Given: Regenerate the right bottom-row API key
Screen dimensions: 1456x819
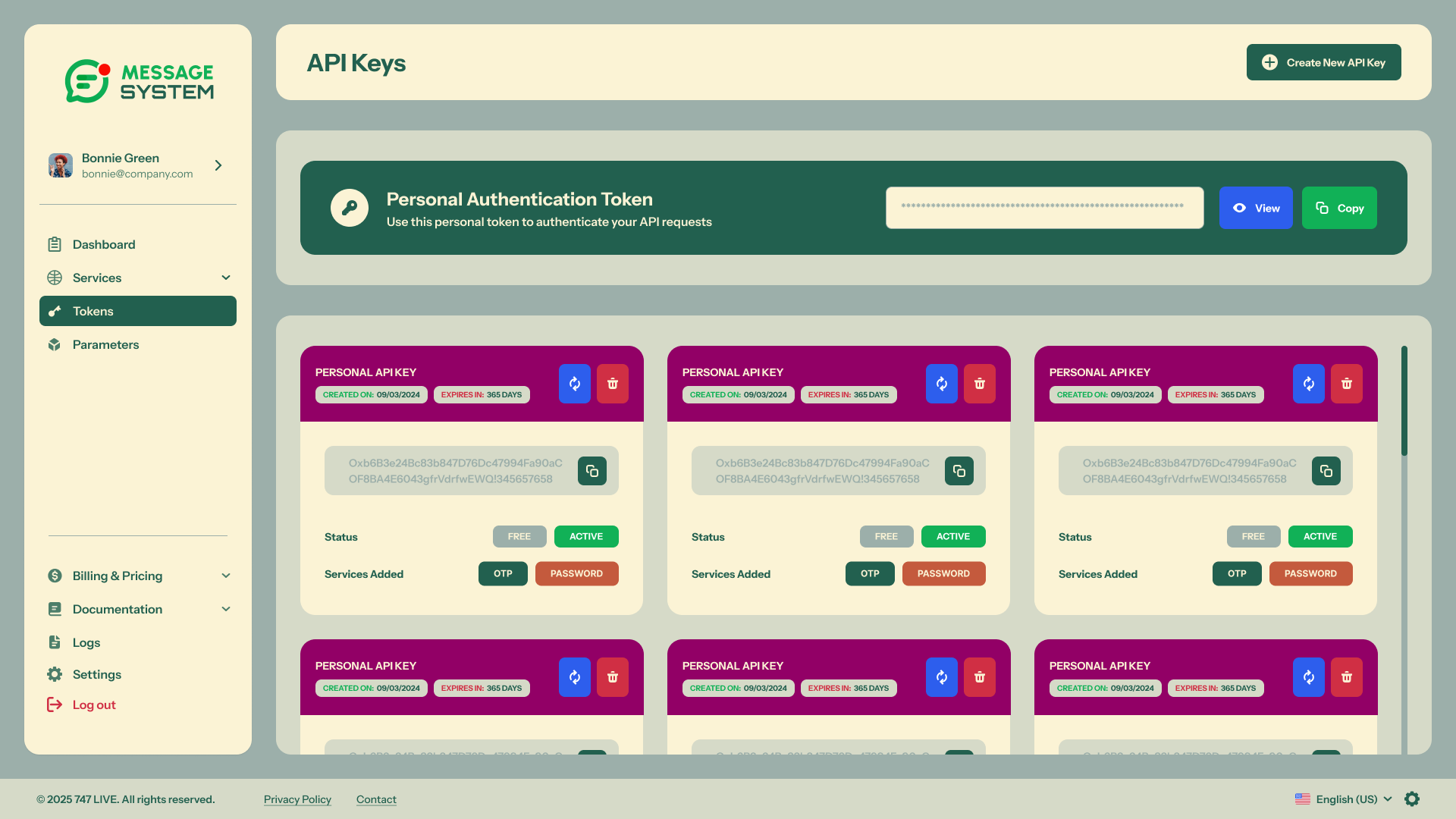Looking at the screenshot, I should (x=1309, y=677).
